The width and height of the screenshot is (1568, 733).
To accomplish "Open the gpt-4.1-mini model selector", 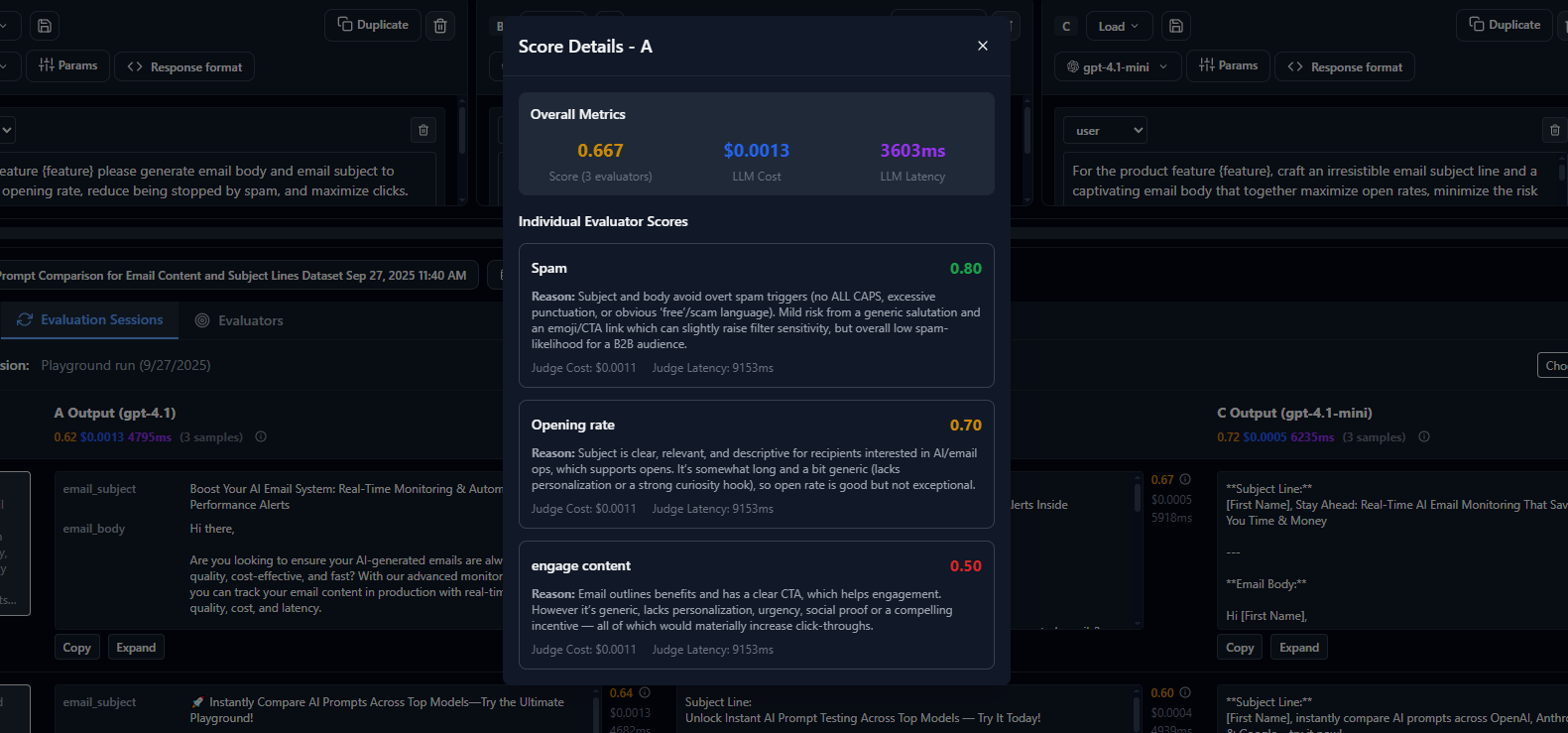I will (x=1117, y=66).
